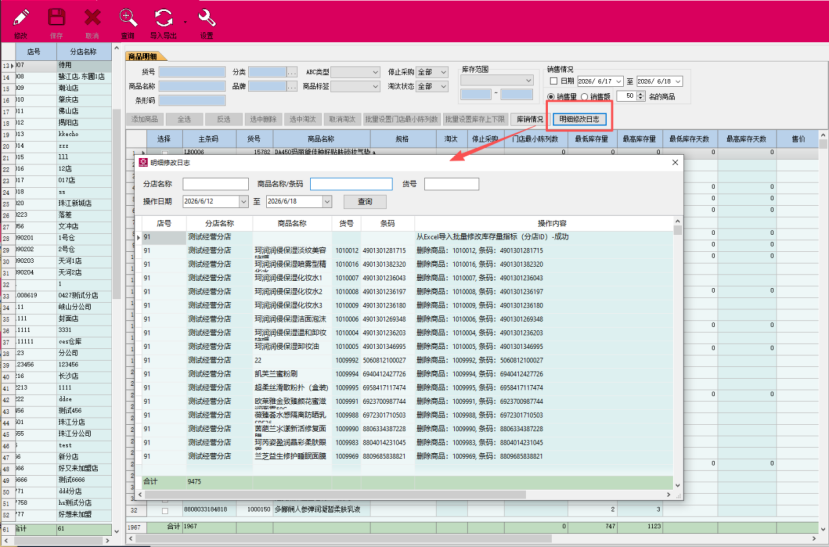Close the 明细修改日志 dialog

(675, 162)
